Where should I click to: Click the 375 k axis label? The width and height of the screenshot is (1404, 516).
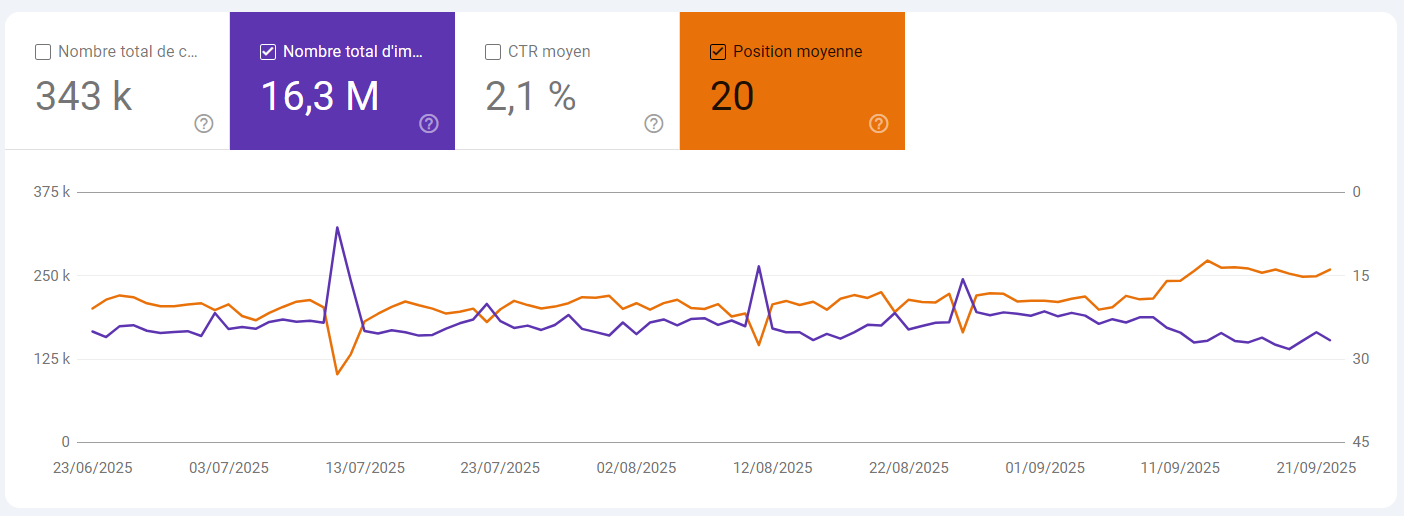click(x=52, y=192)
